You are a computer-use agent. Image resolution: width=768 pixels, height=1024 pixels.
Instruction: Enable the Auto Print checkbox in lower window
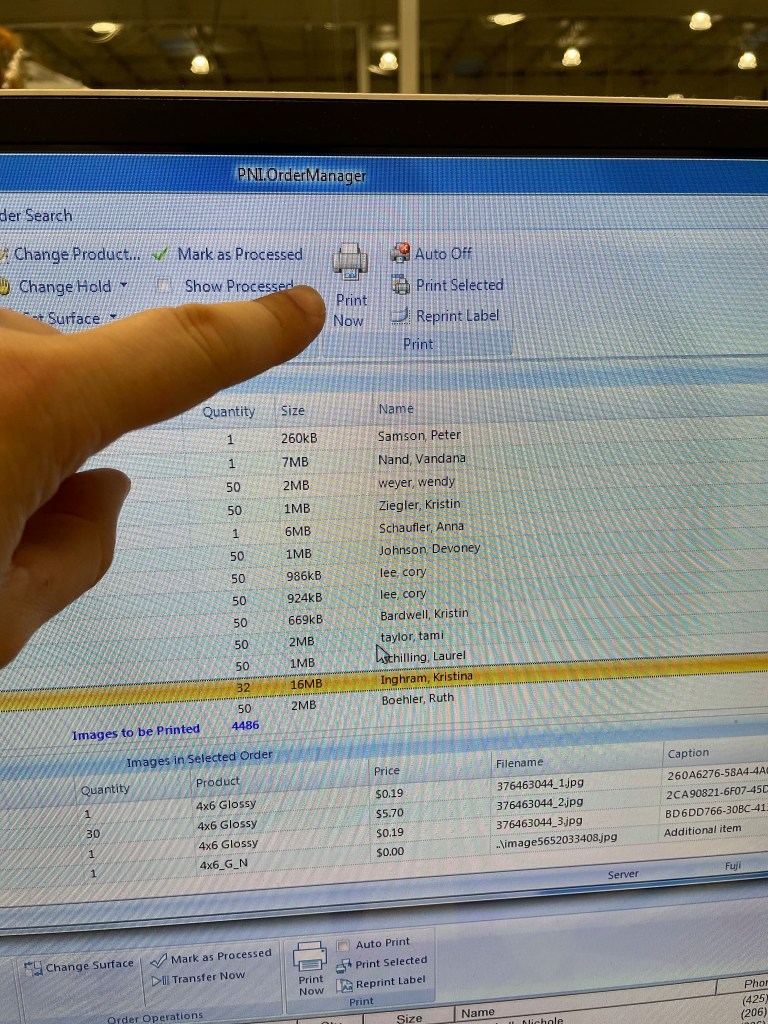[x=343, y=945]
